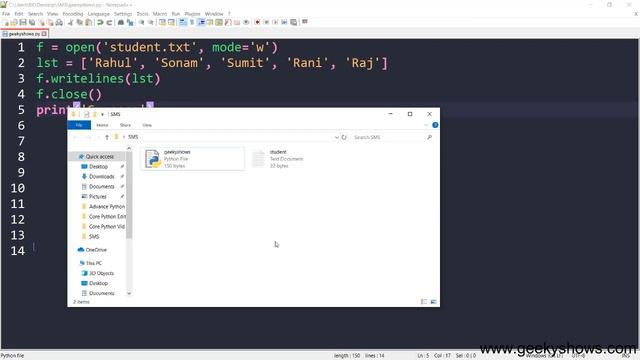Select the student text document
Viewport: 640px width, 360px height.
click(x=278, y=158)
